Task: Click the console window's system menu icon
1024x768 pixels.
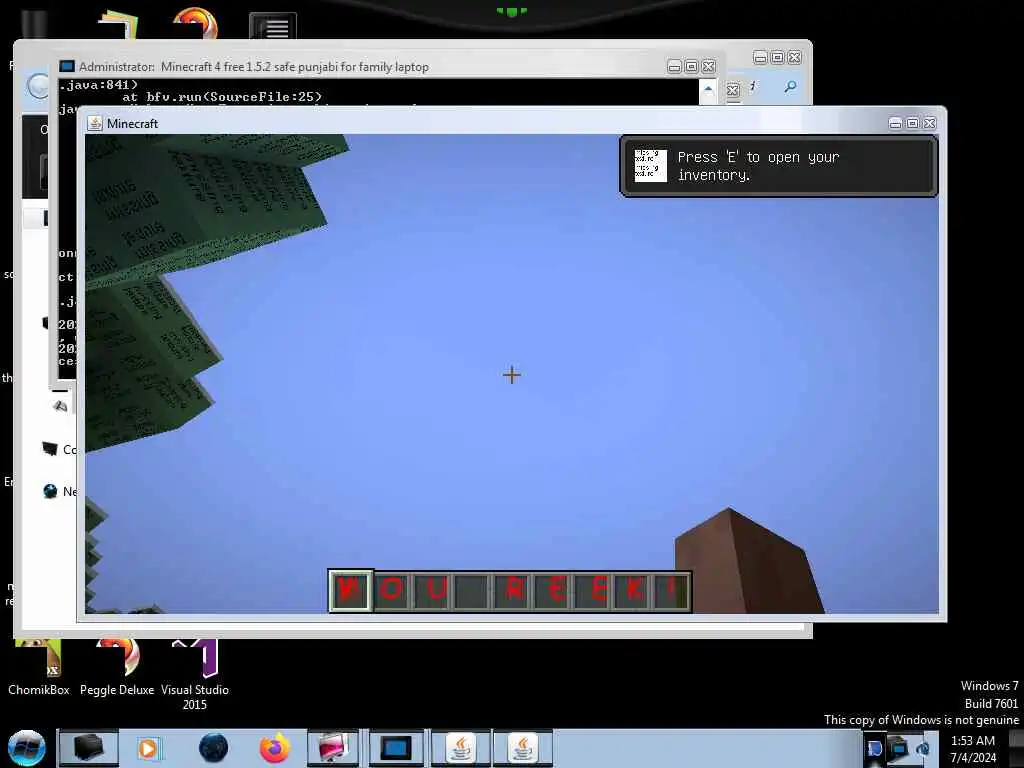Action: point(67,66)
